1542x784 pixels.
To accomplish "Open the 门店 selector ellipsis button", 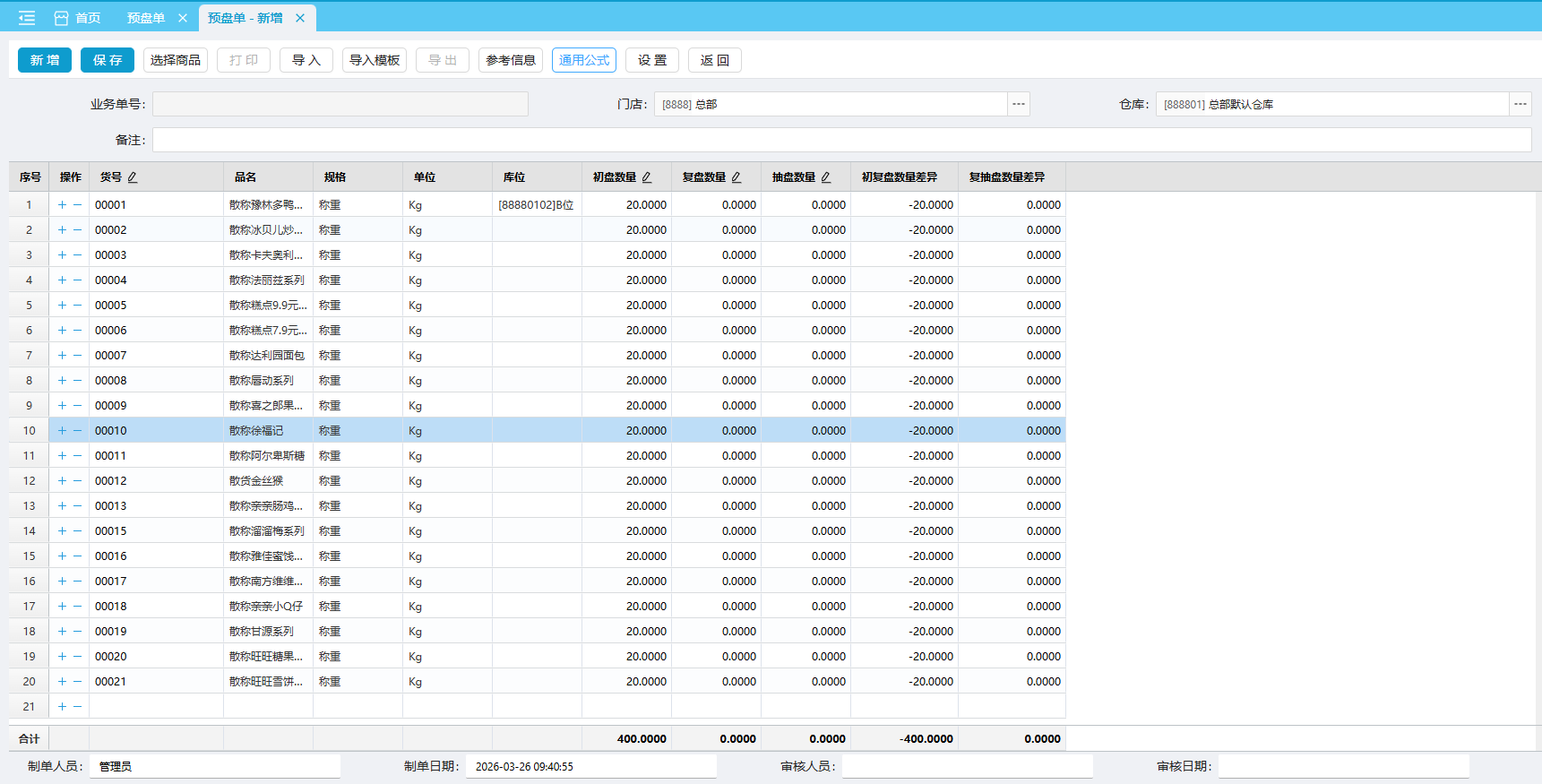I will point(1019,104).
